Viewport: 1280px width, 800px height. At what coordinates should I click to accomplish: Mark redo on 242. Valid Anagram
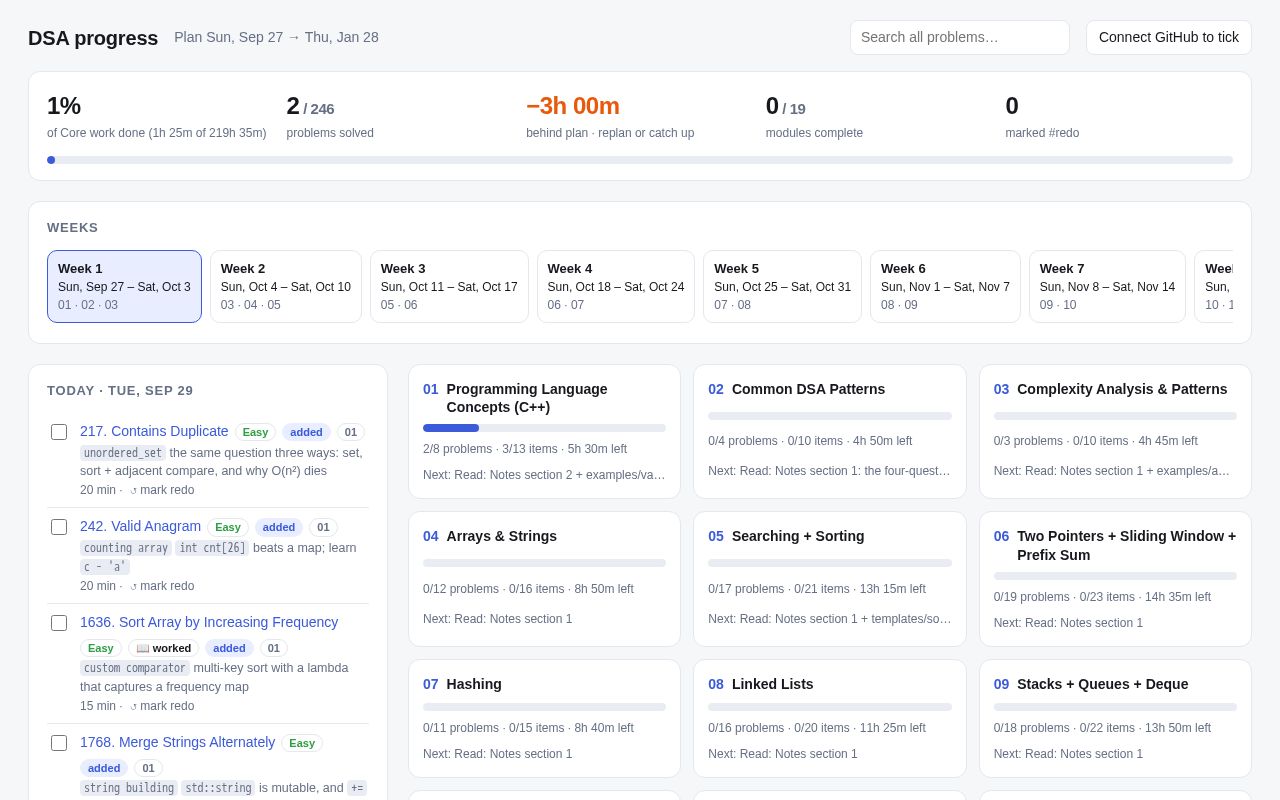click(x=162, y=586)
